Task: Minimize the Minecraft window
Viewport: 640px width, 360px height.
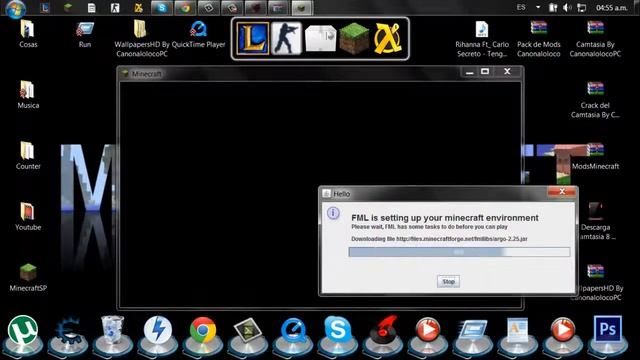Action: [470, 72]
